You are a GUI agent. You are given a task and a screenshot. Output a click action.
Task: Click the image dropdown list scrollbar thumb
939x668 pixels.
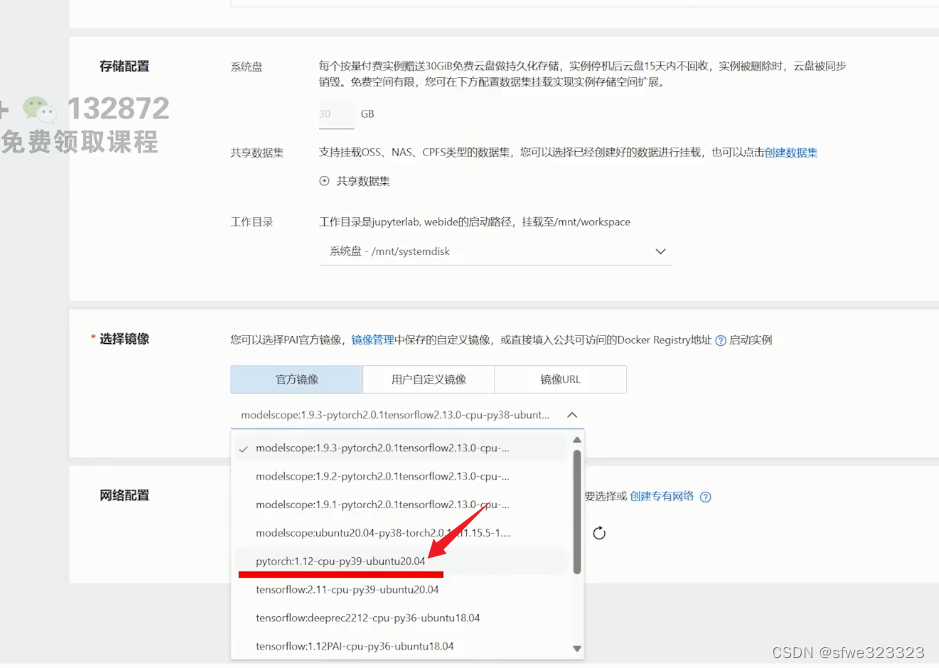pos(577,512)
